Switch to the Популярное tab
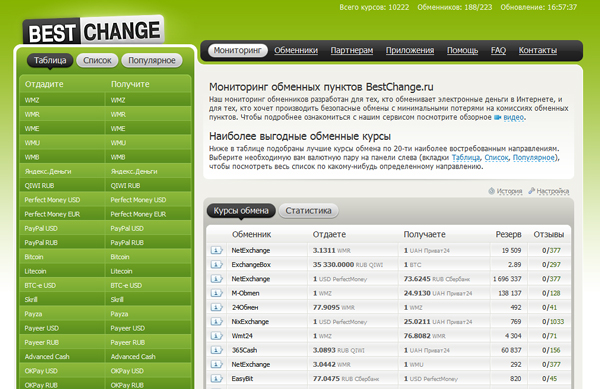This screenshot has width=600, height=389. point(152,60)
